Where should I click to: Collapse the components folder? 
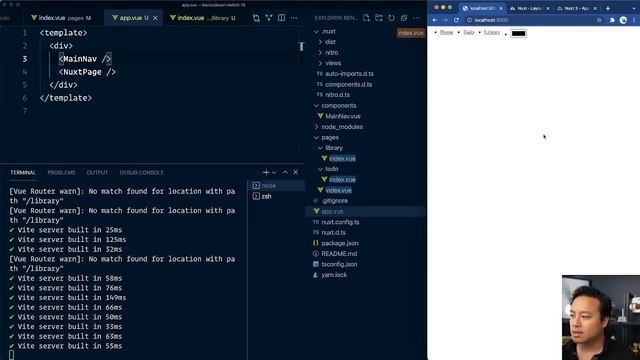pos(338,106)
